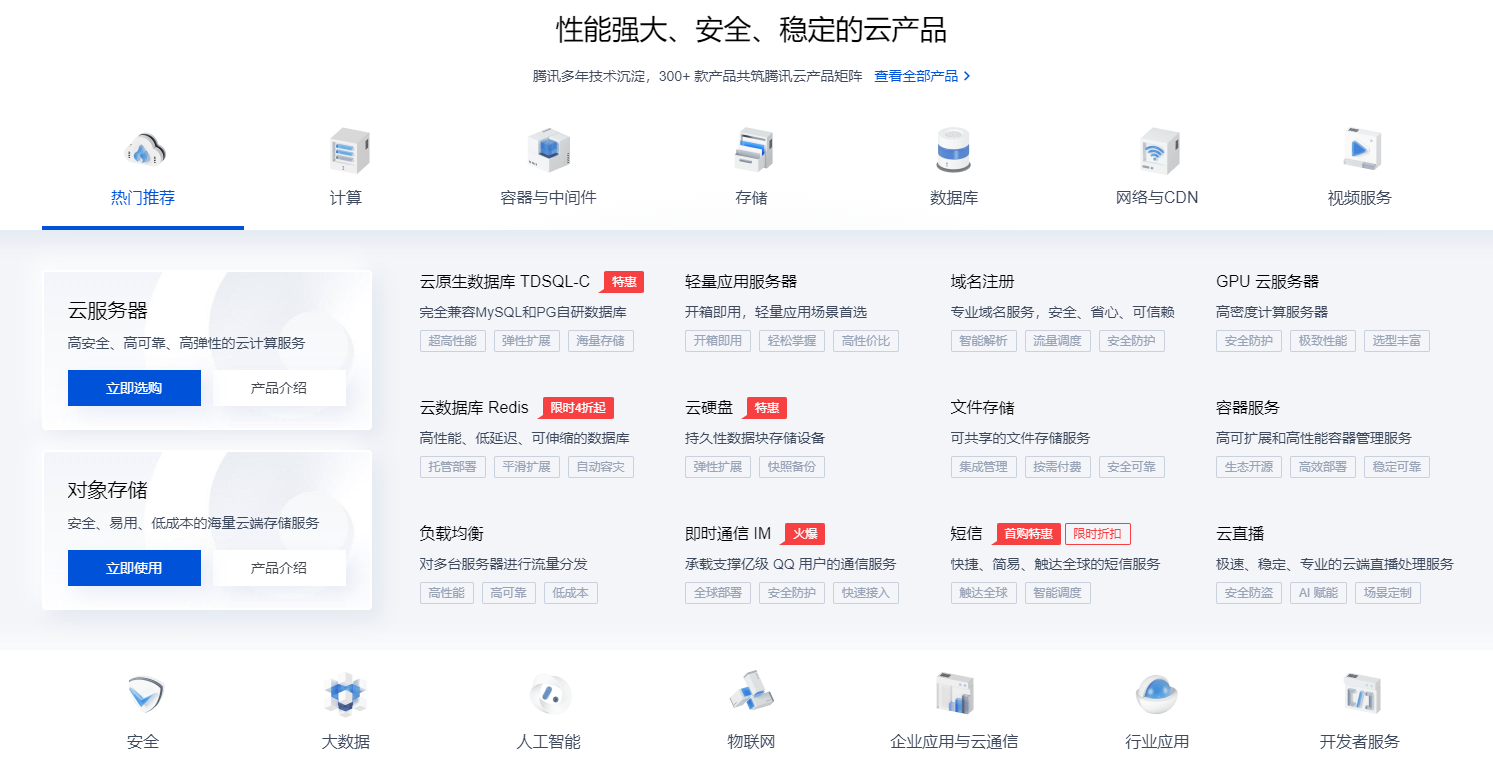Screen dimensions: 1493x773
Task: Open GPU 云服务器 product link
Action: pyautogui.click(x=1267, y=282)
